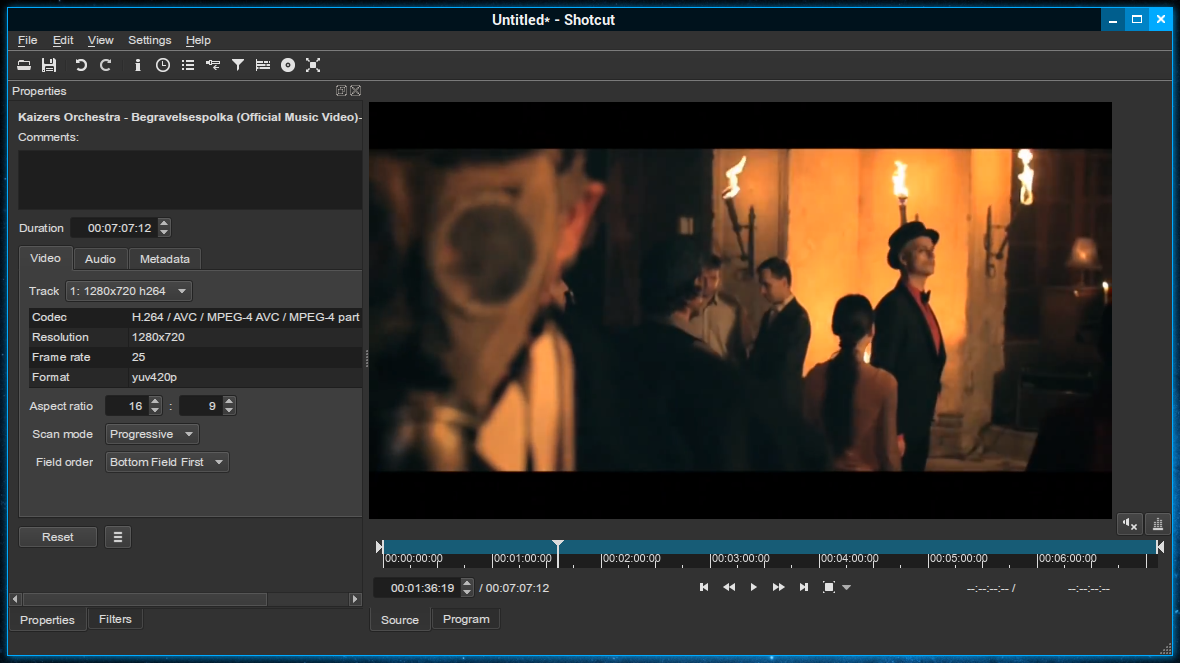Adjust the current timecode spinner

[x=467, y=588]
